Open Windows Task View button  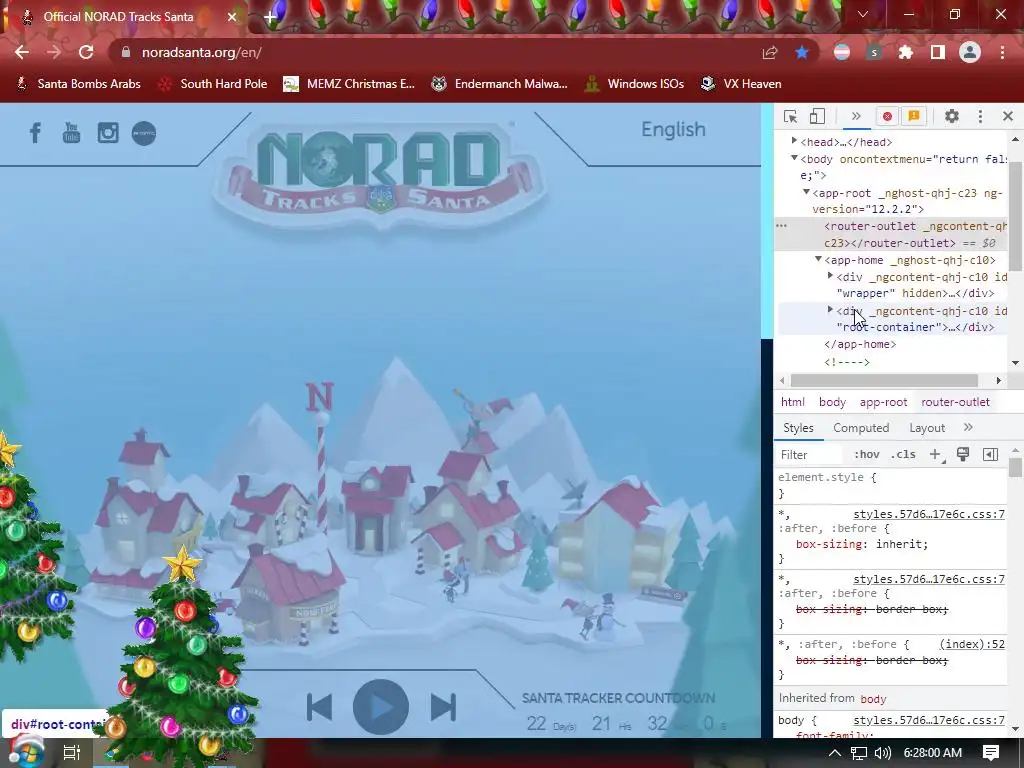point(71,753)
